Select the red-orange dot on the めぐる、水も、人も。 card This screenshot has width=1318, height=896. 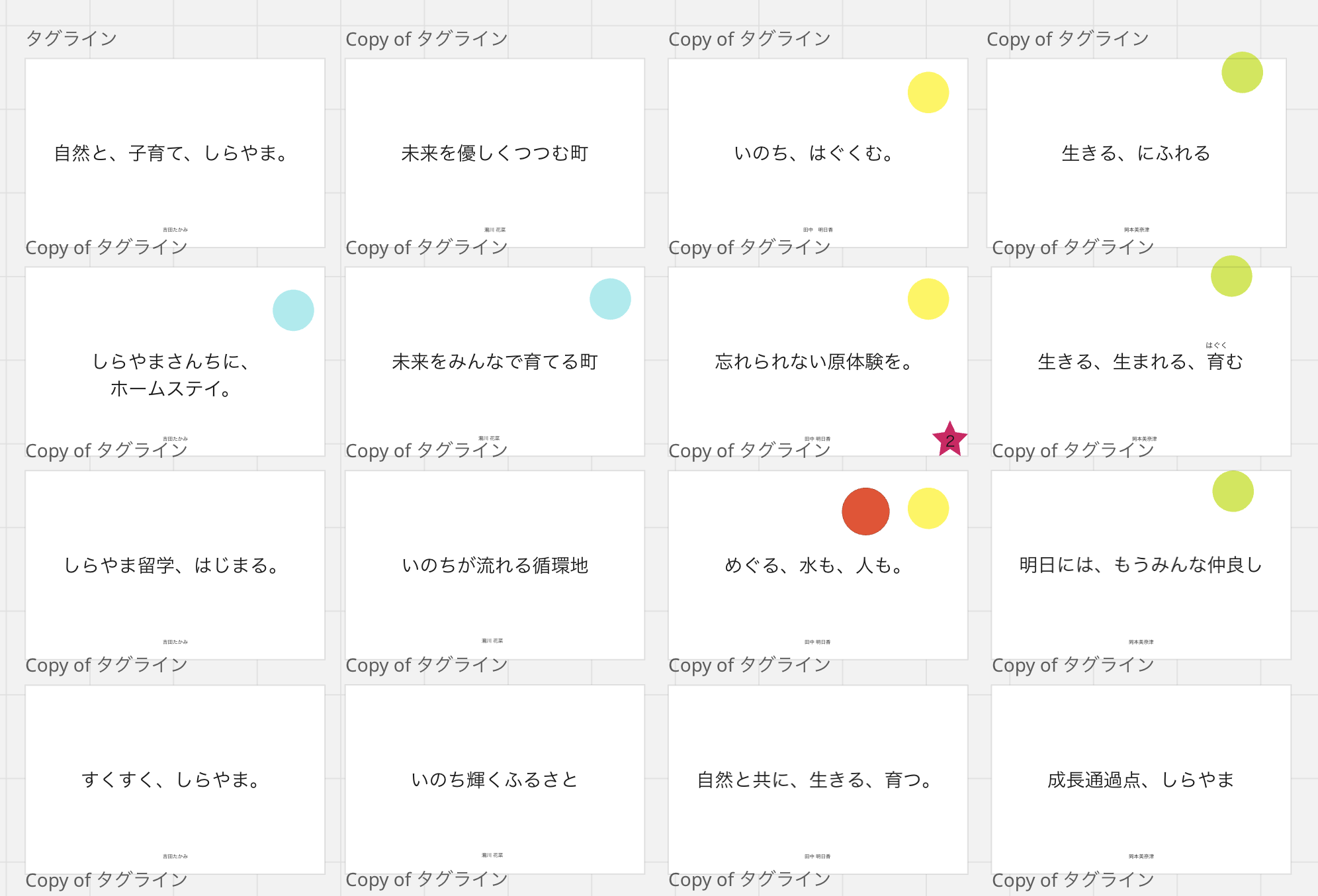(865, 512)
